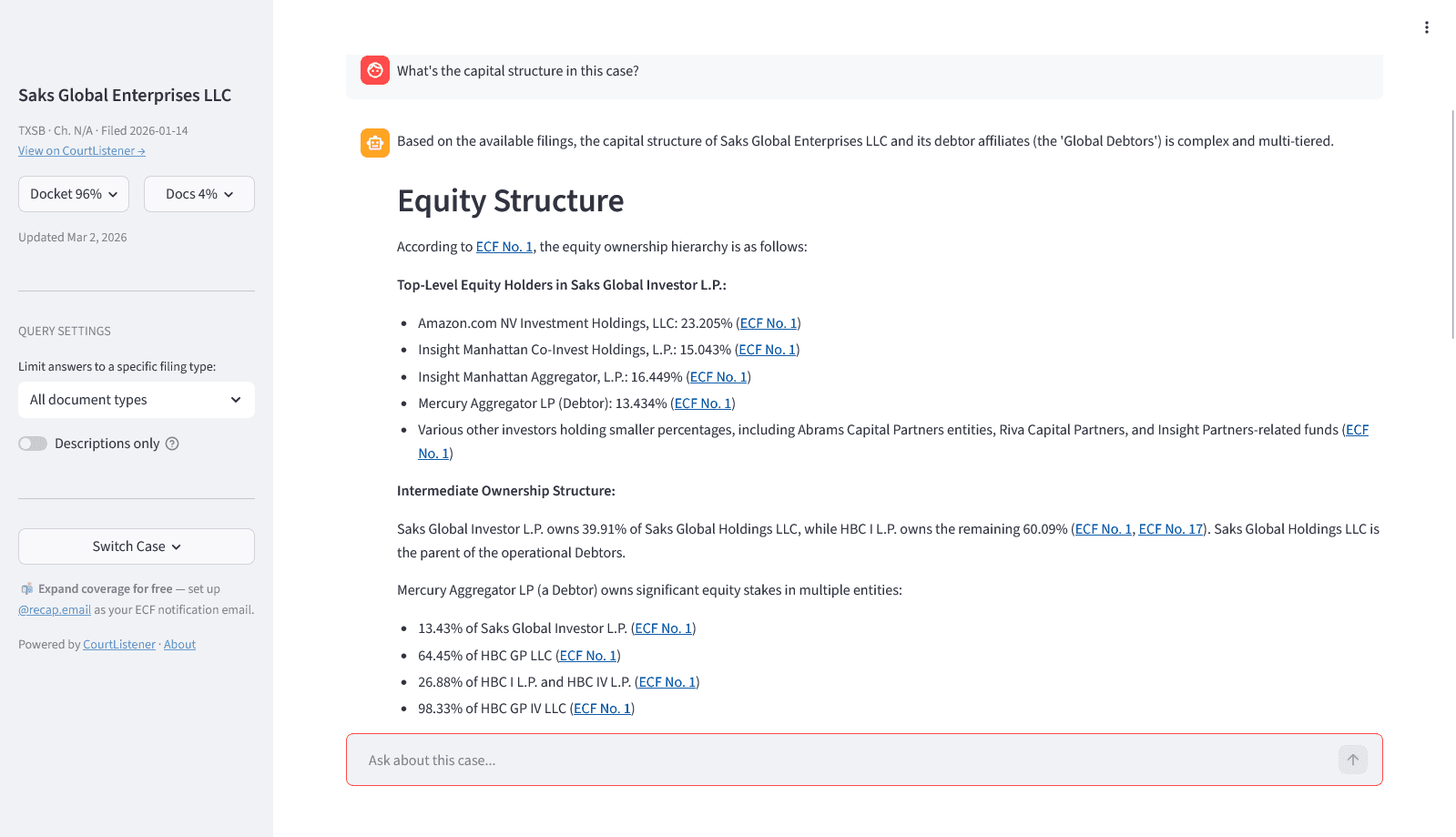This screenshot has height=837, width=1456.
Task: Open ECF No. 17 citation link
Action: click(x=1171, y=529)
